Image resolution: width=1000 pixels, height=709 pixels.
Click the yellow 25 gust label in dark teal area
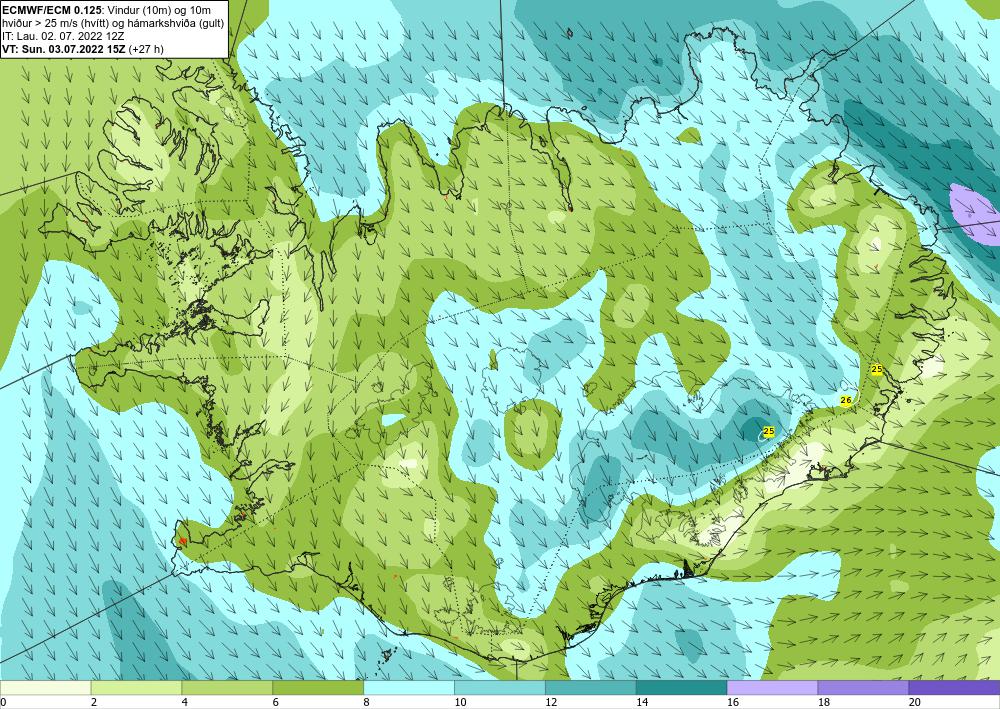click(x=768, y=432)
